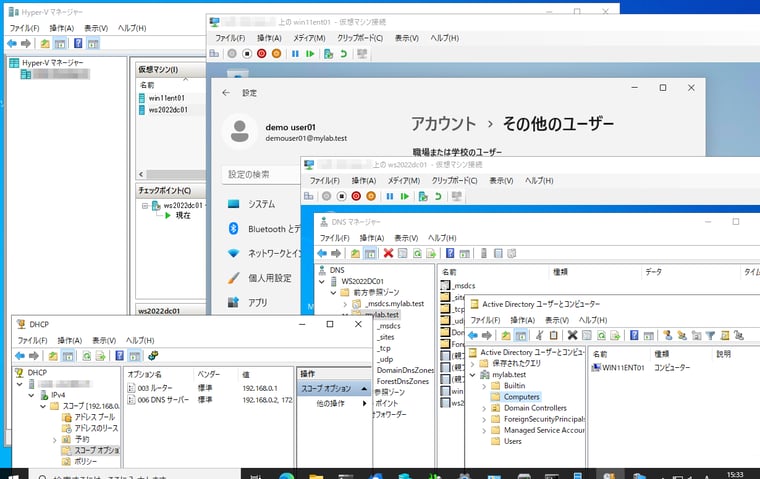Click アカウント breadcrumb in Settings
The image size is (760, 479).
(x=443, y=124)
